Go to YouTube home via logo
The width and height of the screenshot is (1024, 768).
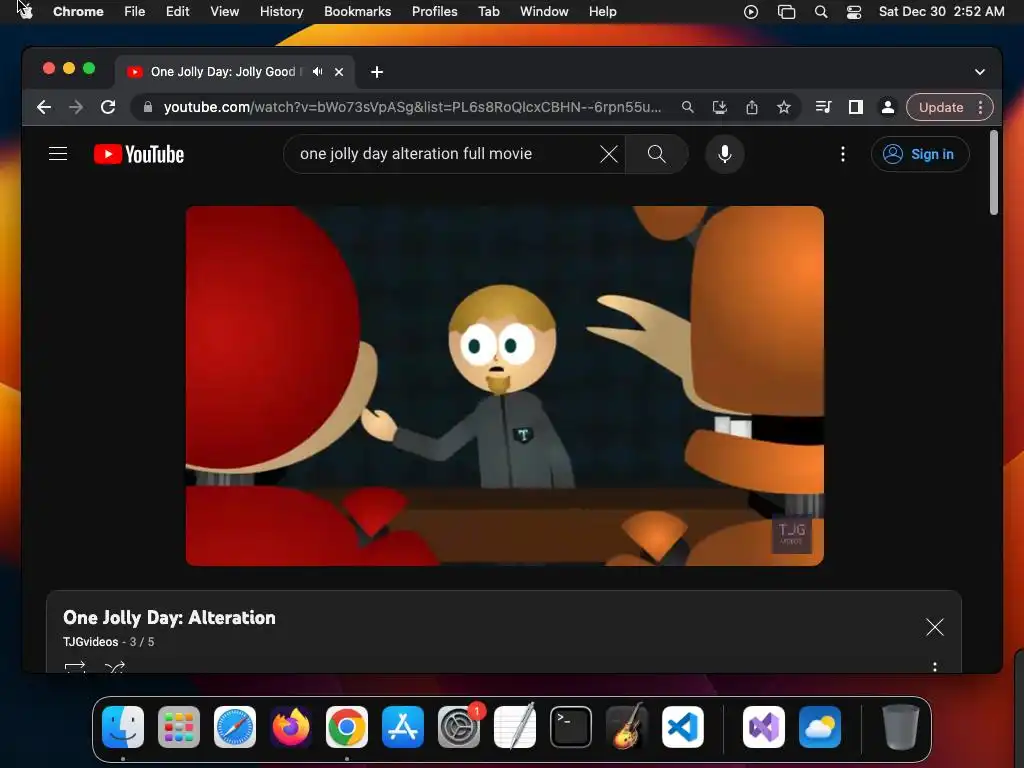click(x=139, y=154)
